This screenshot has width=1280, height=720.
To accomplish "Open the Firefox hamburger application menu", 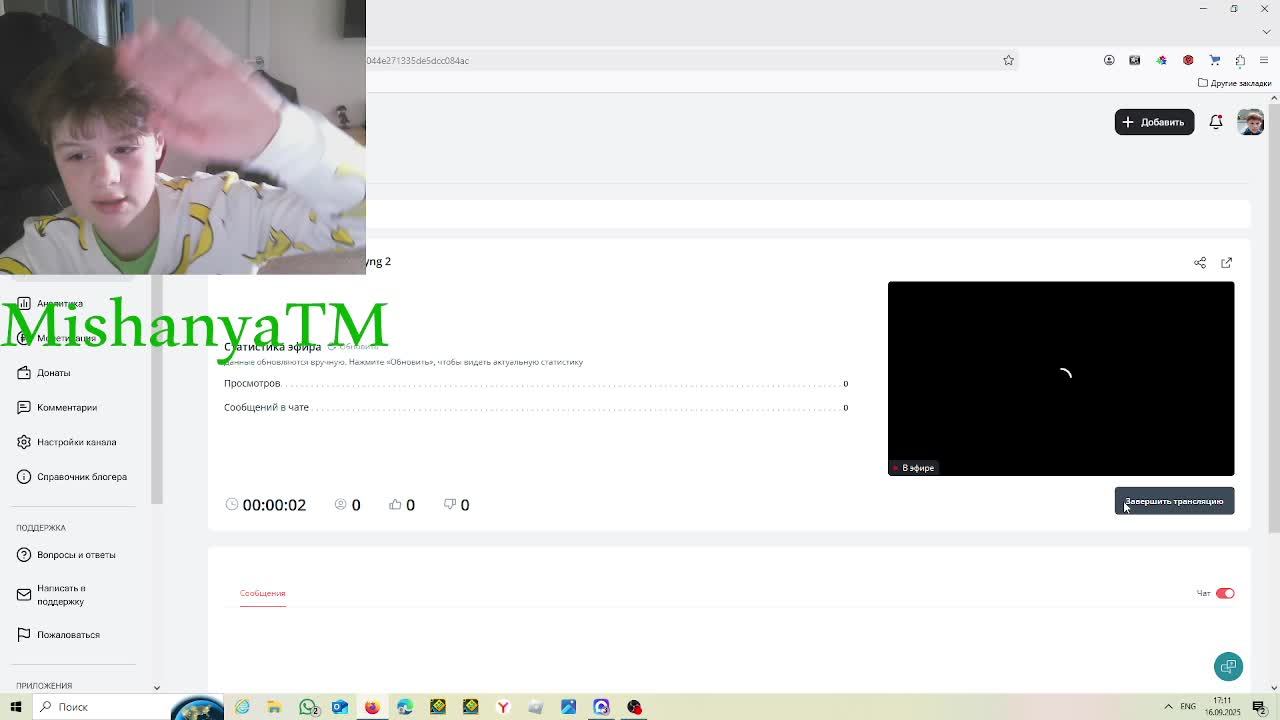I will (1264, 60).
